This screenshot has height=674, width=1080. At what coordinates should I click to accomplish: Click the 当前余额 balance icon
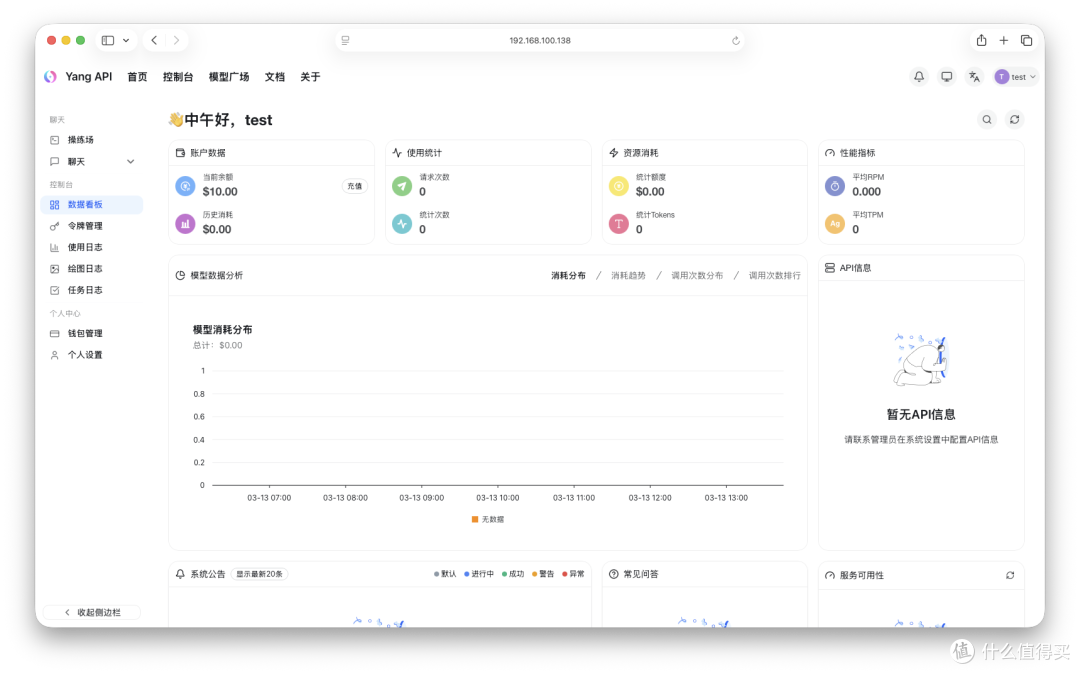(x=185, y=186)
